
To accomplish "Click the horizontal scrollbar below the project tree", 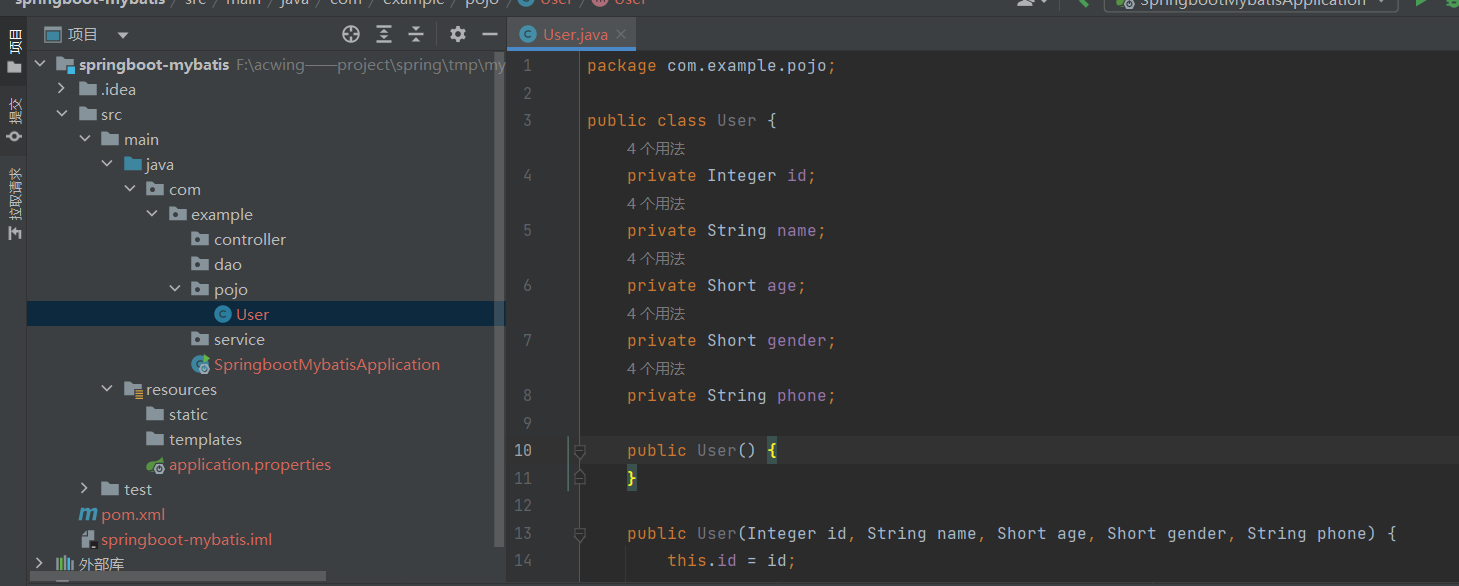I will [x=177, y=577].
